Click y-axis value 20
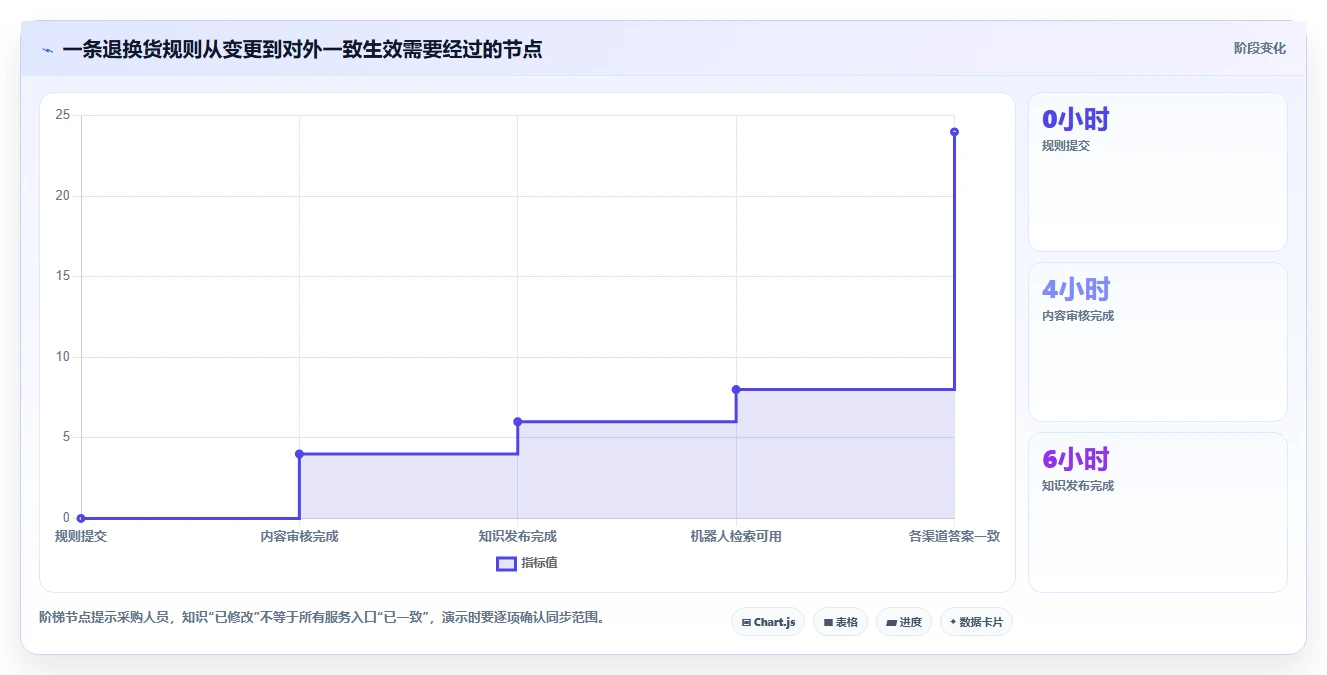This screenshot has height=675, width=1327. click(x=63, y=196)
